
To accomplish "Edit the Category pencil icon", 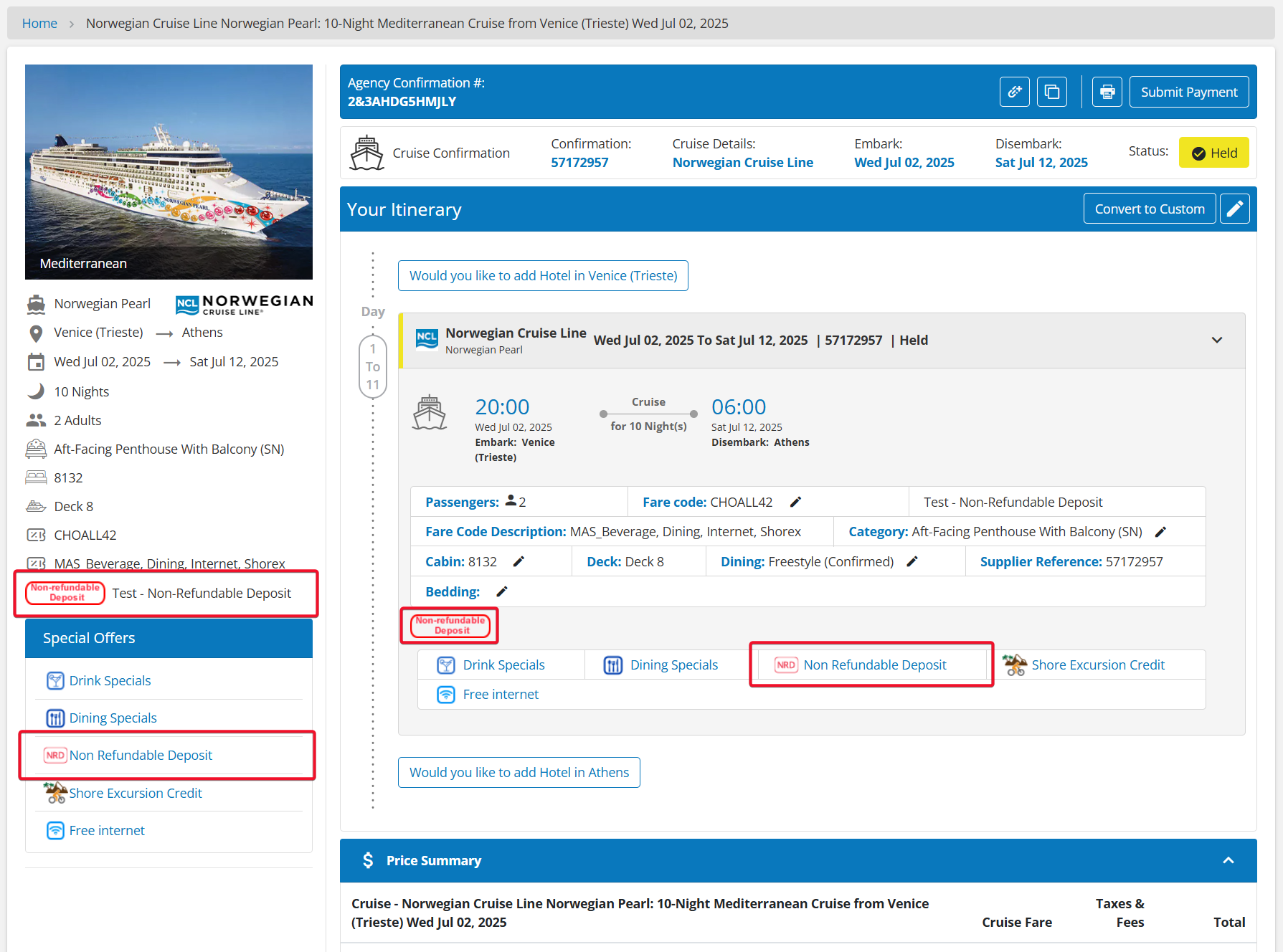I will [1161, 532].
